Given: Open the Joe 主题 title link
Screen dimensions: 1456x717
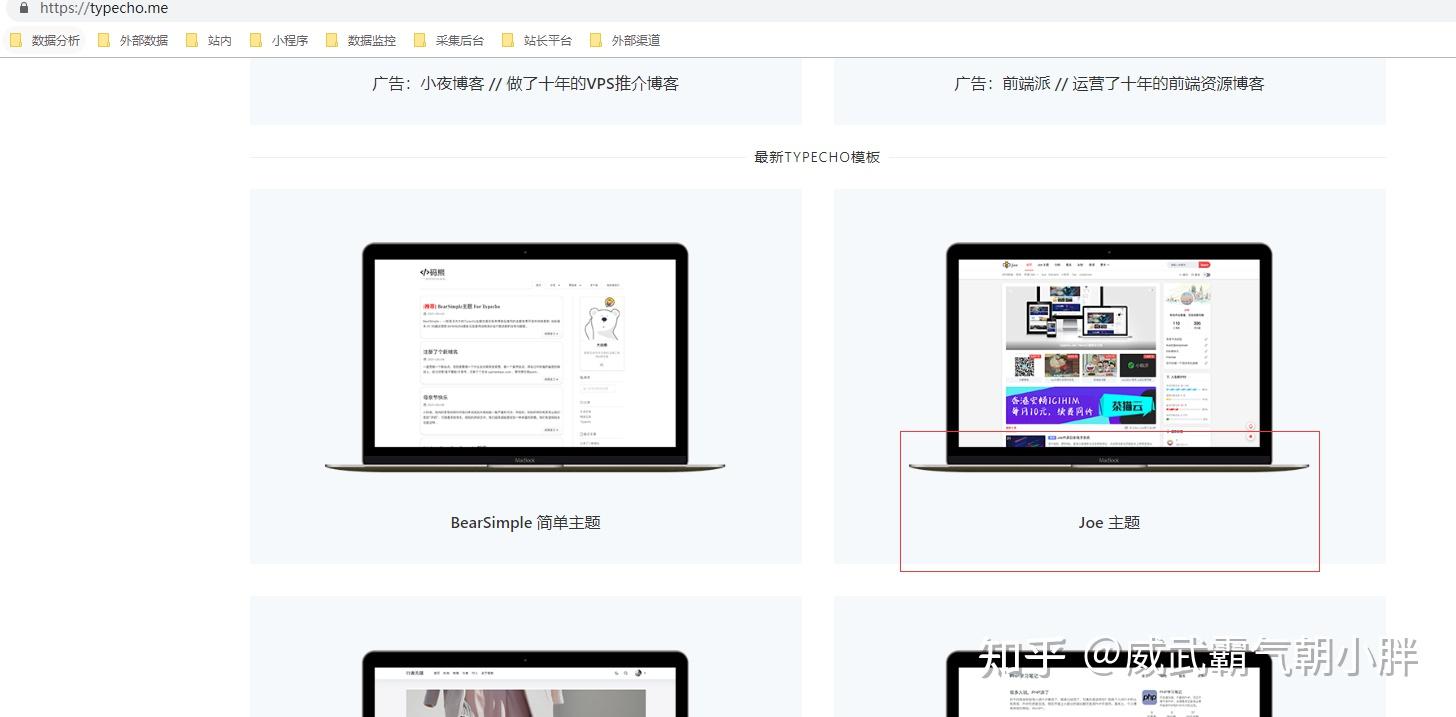Looking at the screenshot, I should click(1109, 522).
